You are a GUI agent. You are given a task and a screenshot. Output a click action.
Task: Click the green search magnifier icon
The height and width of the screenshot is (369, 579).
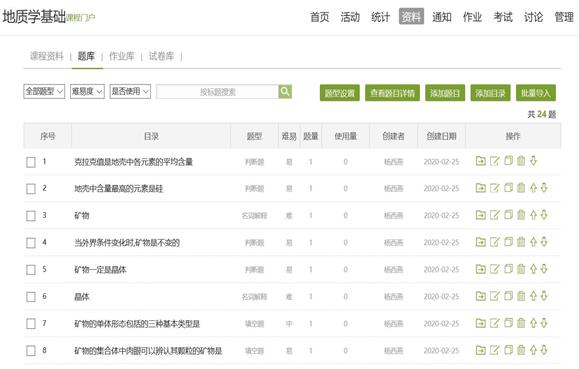point(285,92)
